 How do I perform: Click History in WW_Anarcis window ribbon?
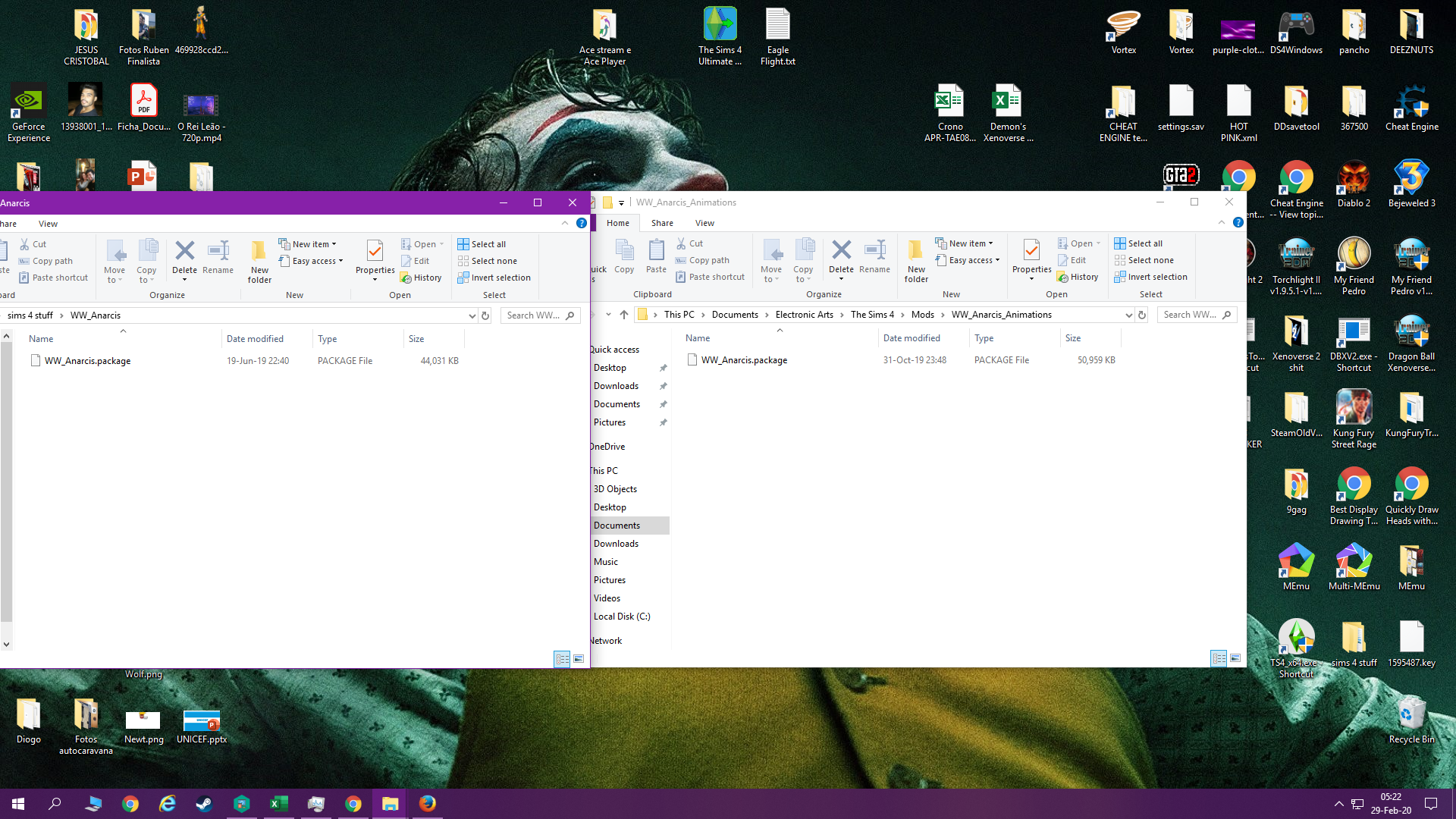tap(421, 278)
